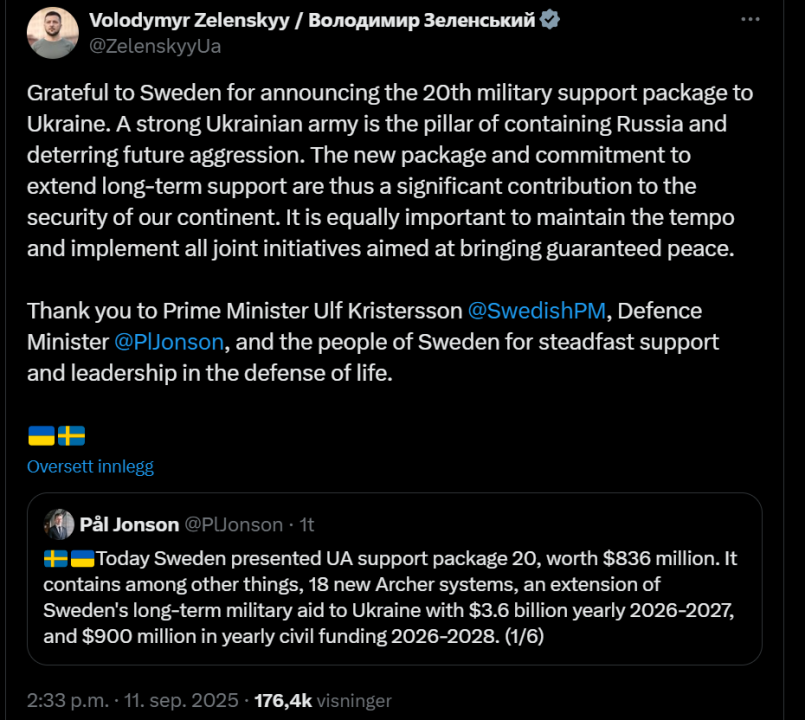Screen dimensions: 805x720
Task: Open Pål Jonson's name in quoted post
Action: pyautogui.click(x=131, y=524)
